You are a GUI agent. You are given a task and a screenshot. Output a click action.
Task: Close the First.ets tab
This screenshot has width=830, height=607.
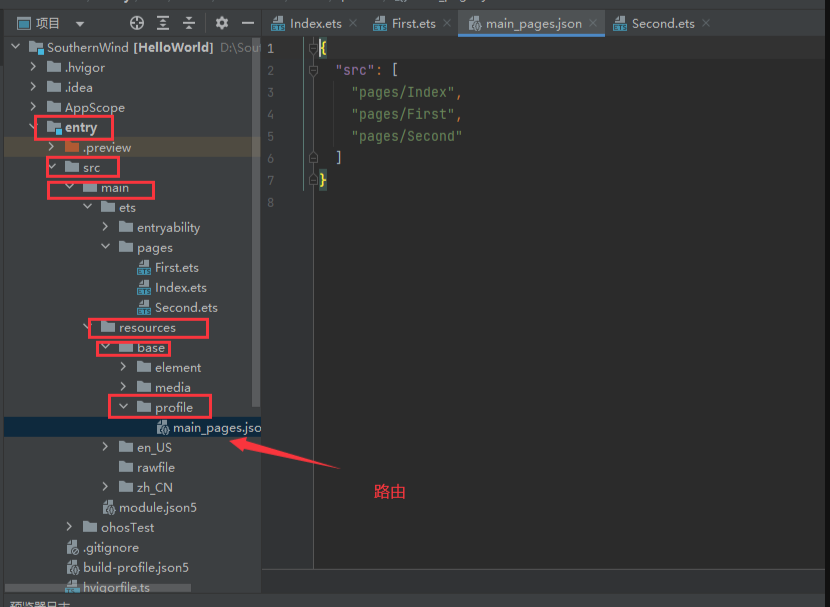tap(447, 23)
